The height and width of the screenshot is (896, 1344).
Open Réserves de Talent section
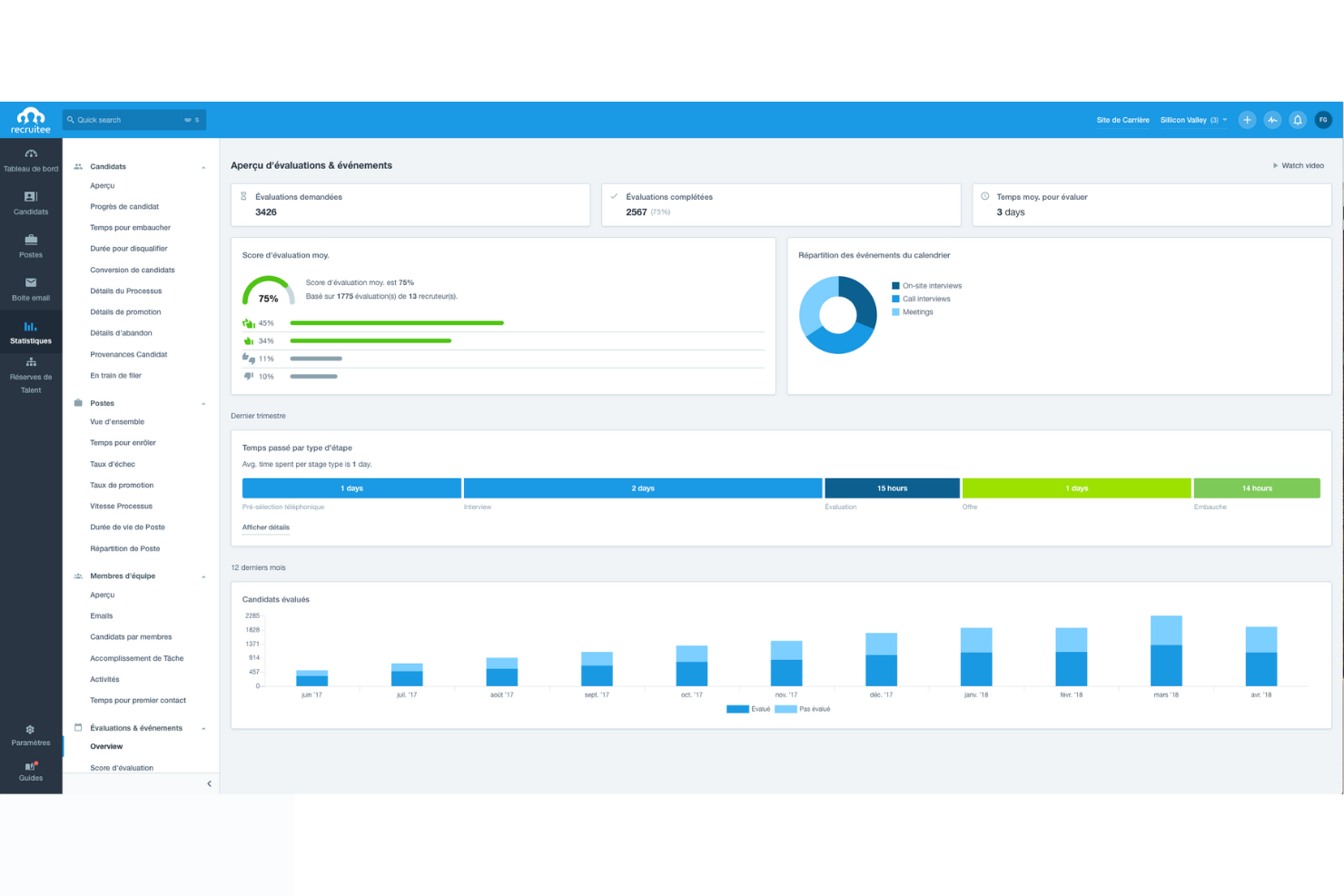31,375
